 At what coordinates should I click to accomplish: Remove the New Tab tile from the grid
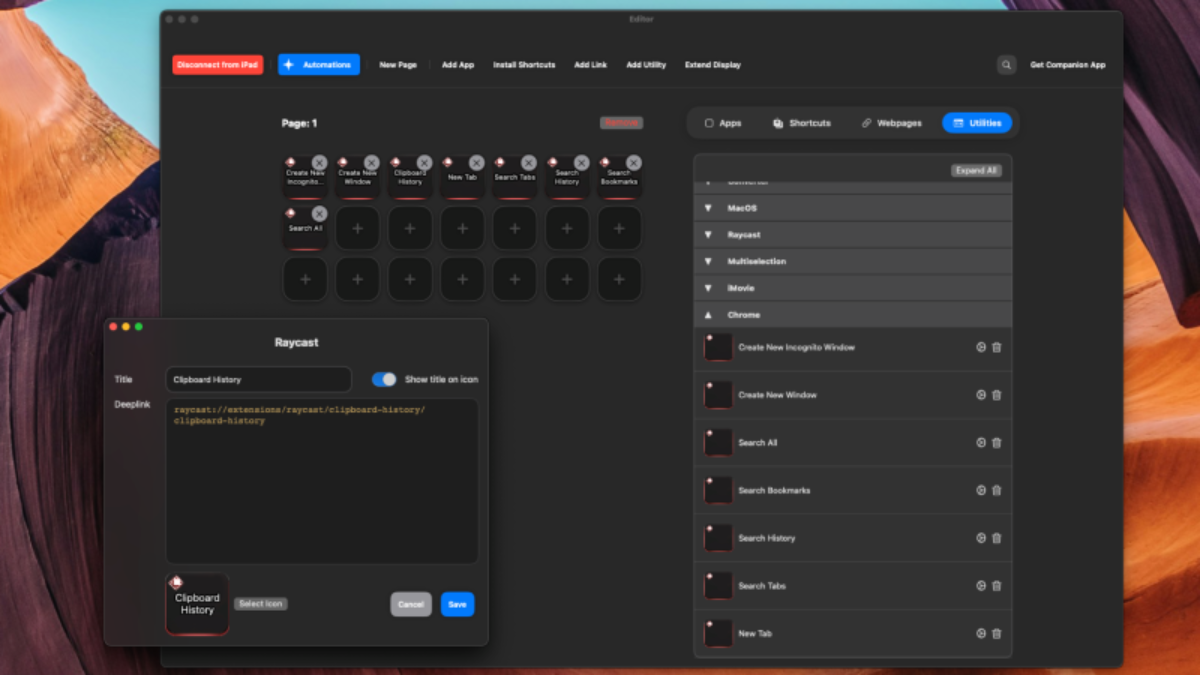(477, 162)
